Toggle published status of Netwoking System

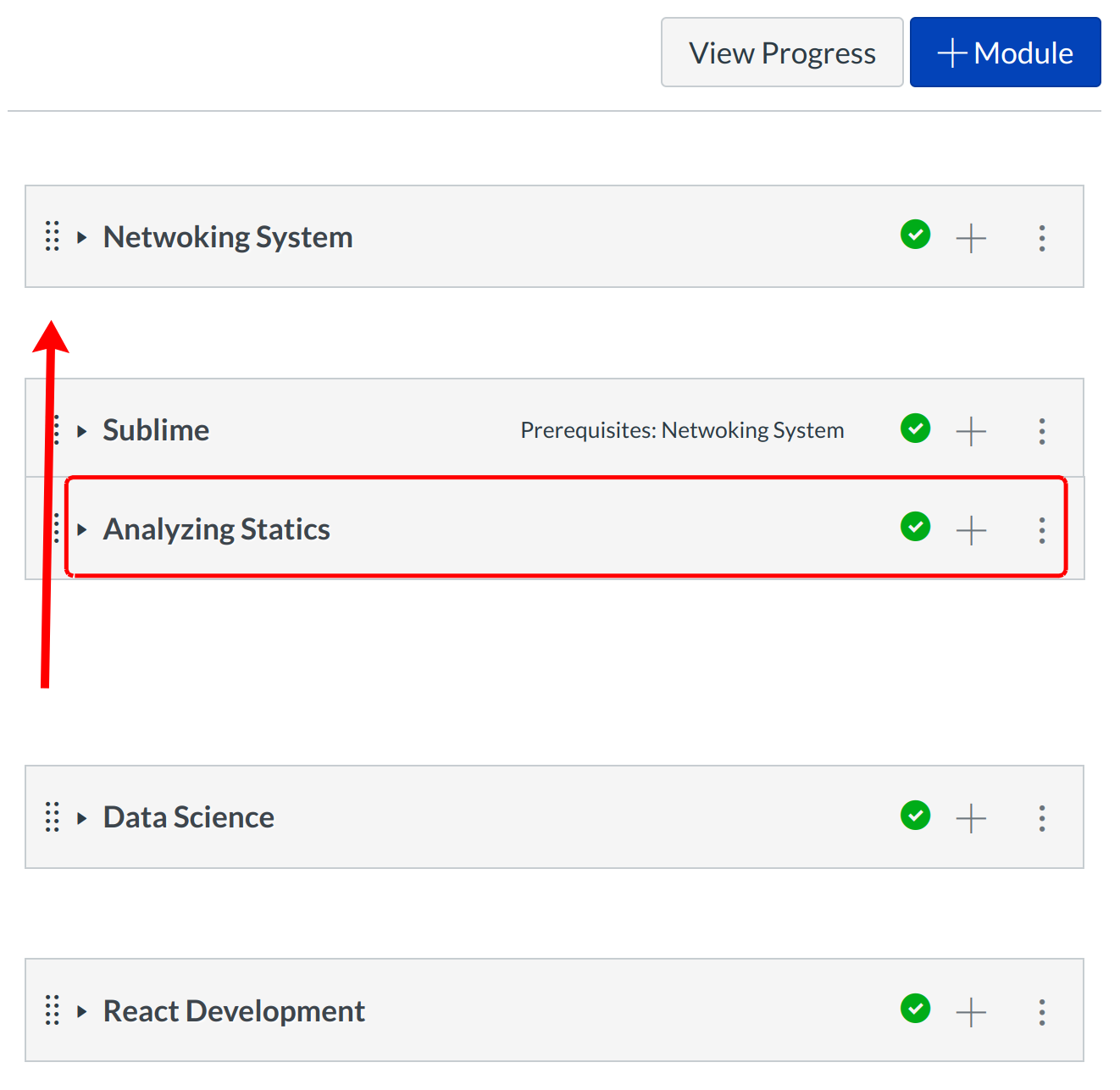(916, 235)
